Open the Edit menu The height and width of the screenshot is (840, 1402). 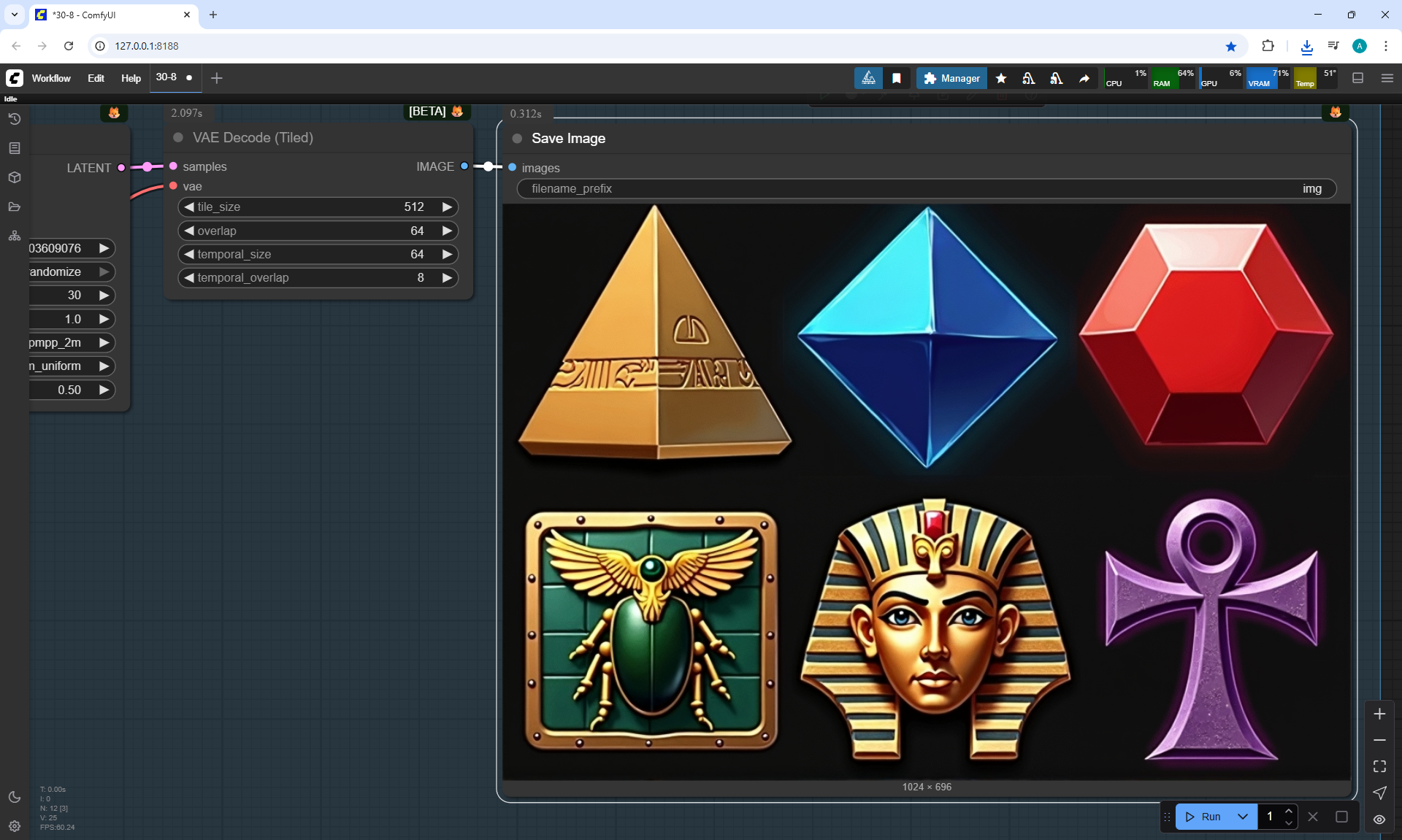point(96,78)
